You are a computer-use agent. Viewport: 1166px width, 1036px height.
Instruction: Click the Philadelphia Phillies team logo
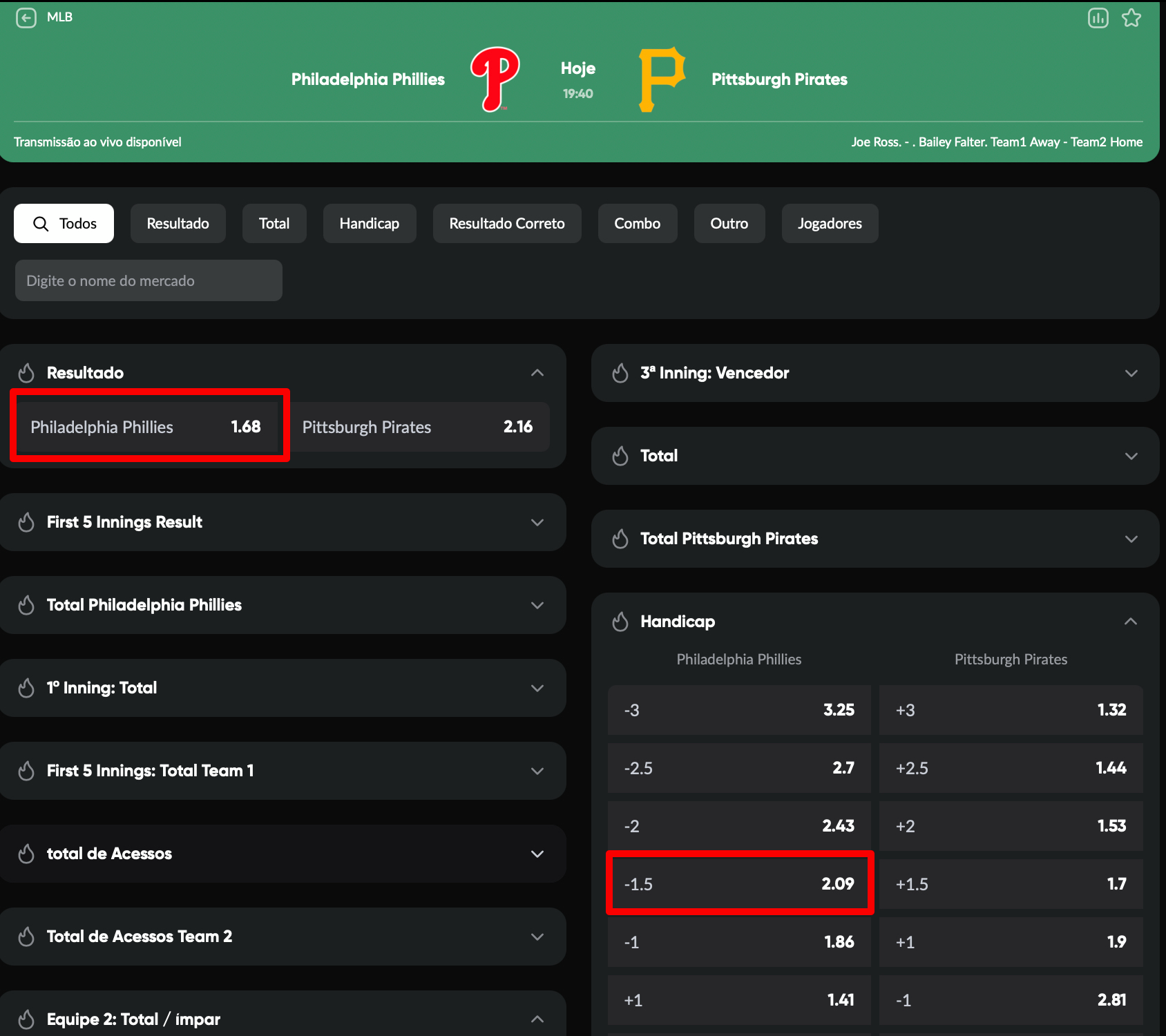[x=495, y=79]
